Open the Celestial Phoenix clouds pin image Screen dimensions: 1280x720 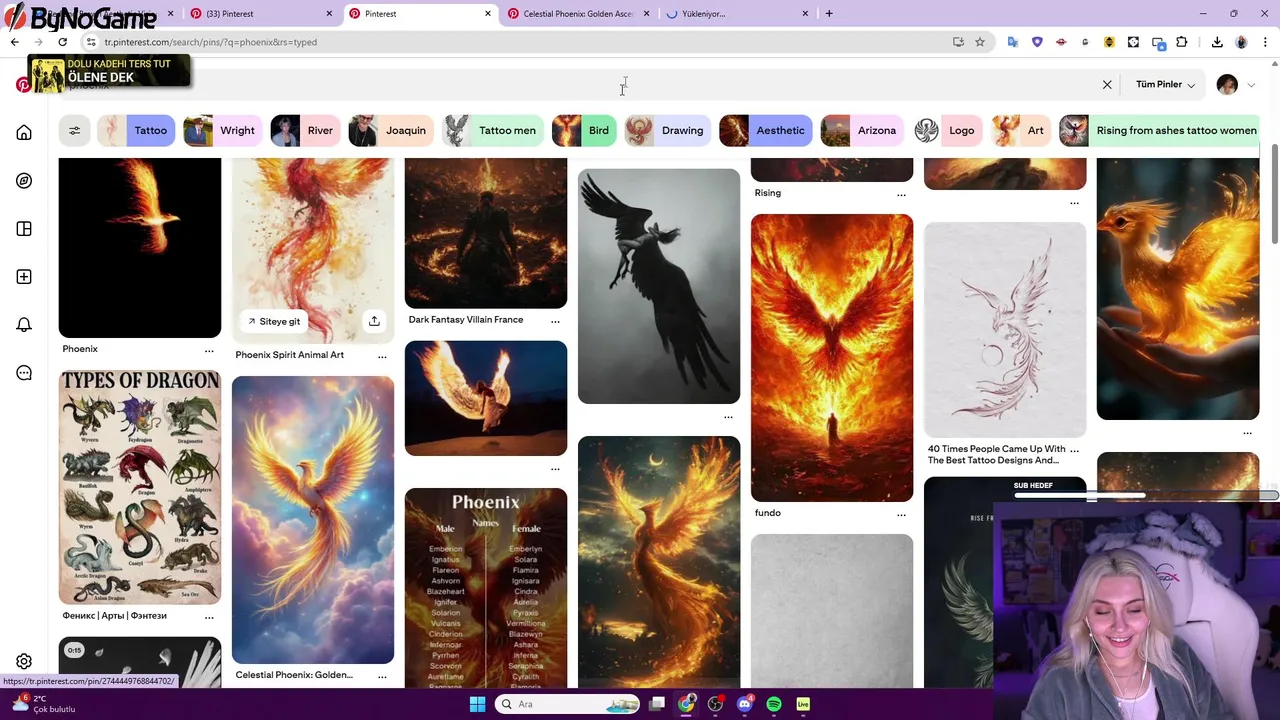point(313,520)
